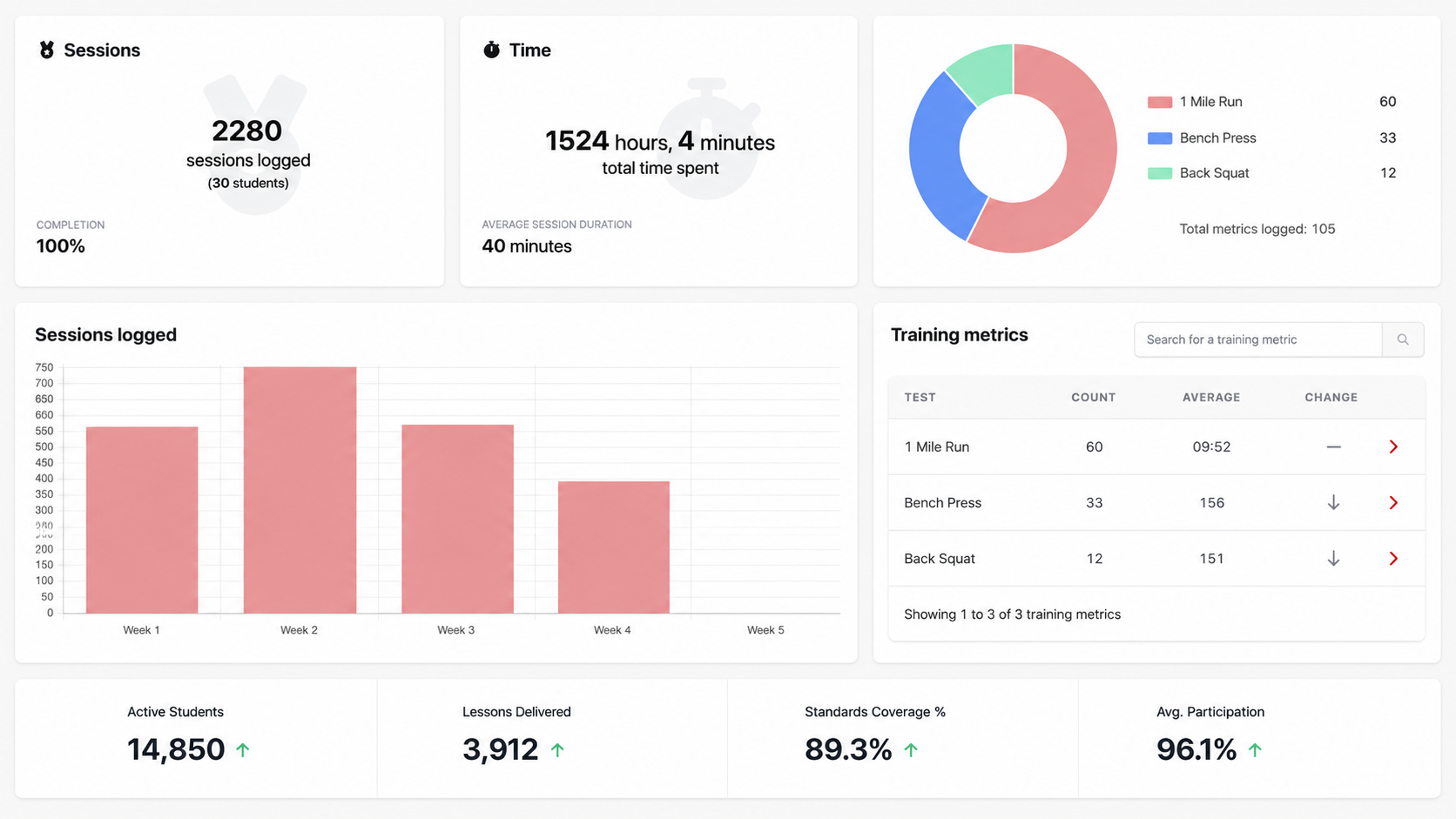Click the Week 4 bar
This screenshot has width=1456, height=819.
(614, 547)
